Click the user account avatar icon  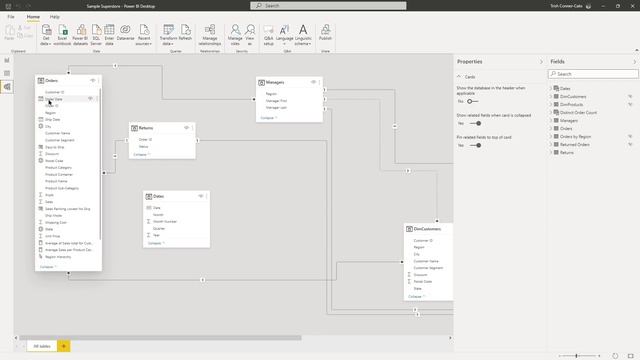pos(588,6)
